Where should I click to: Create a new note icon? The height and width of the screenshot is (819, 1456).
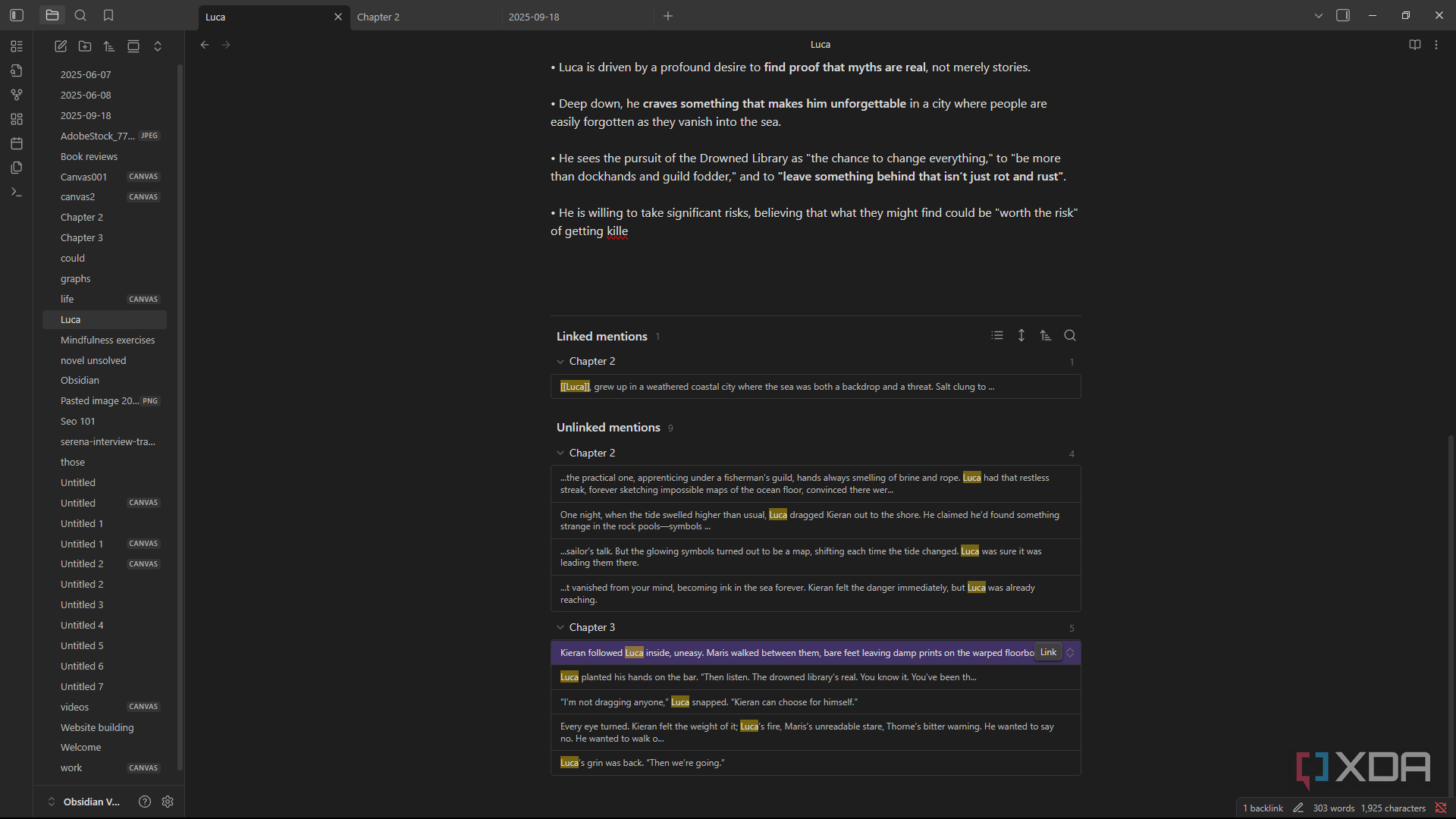click(x=61, y=46)
